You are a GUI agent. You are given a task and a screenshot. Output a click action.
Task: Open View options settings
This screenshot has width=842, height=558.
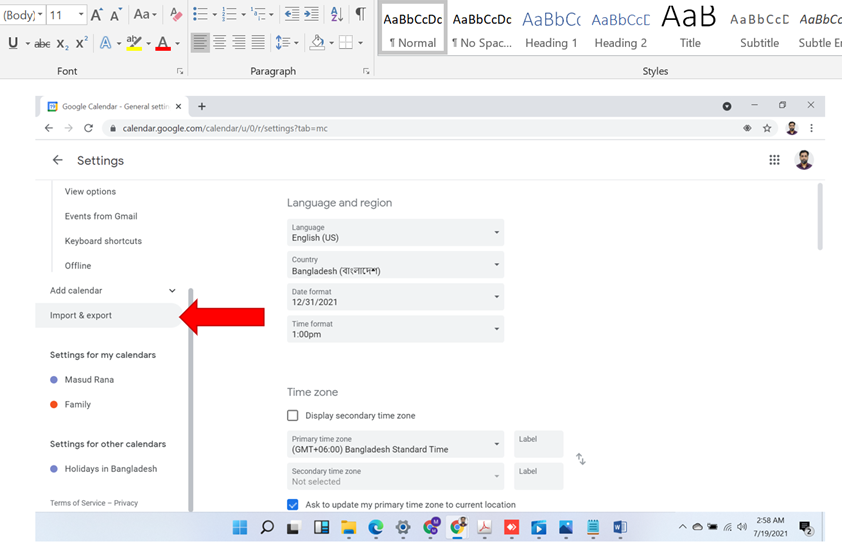point(90,191)
